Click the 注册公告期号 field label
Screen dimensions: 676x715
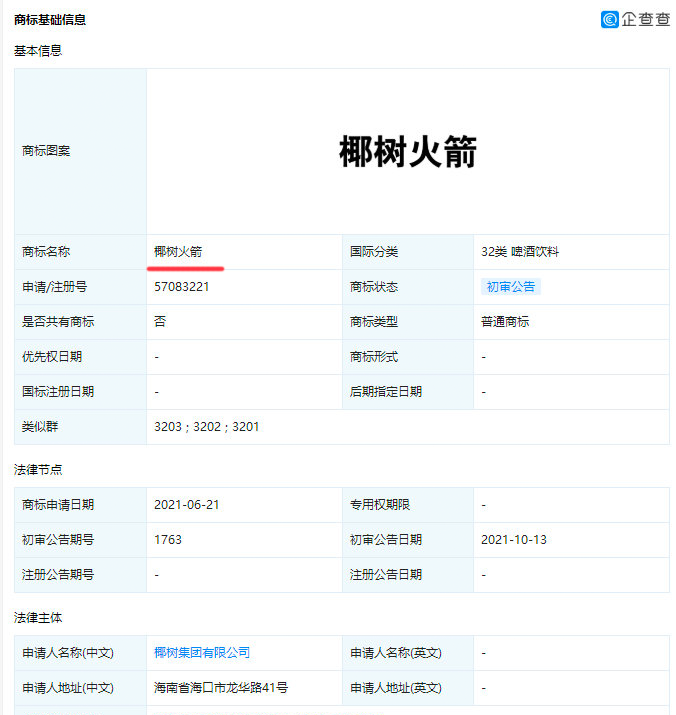(58, 575)
